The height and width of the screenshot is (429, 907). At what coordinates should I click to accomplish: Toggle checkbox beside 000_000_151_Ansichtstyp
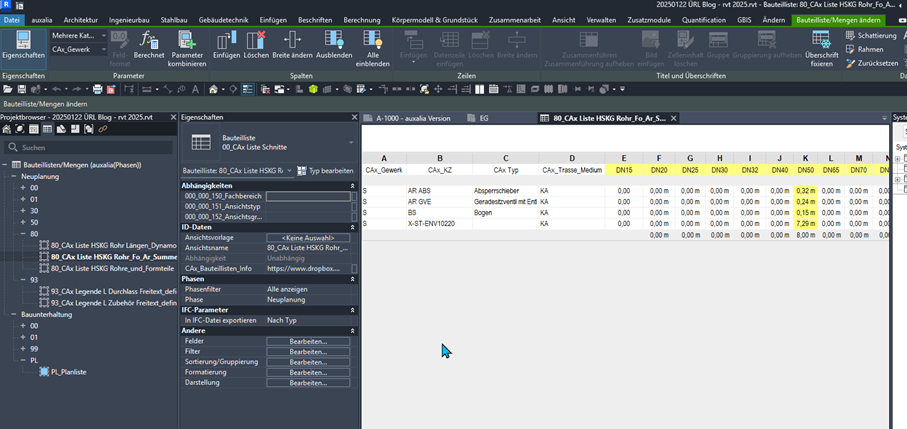click(x=354, y=206)
